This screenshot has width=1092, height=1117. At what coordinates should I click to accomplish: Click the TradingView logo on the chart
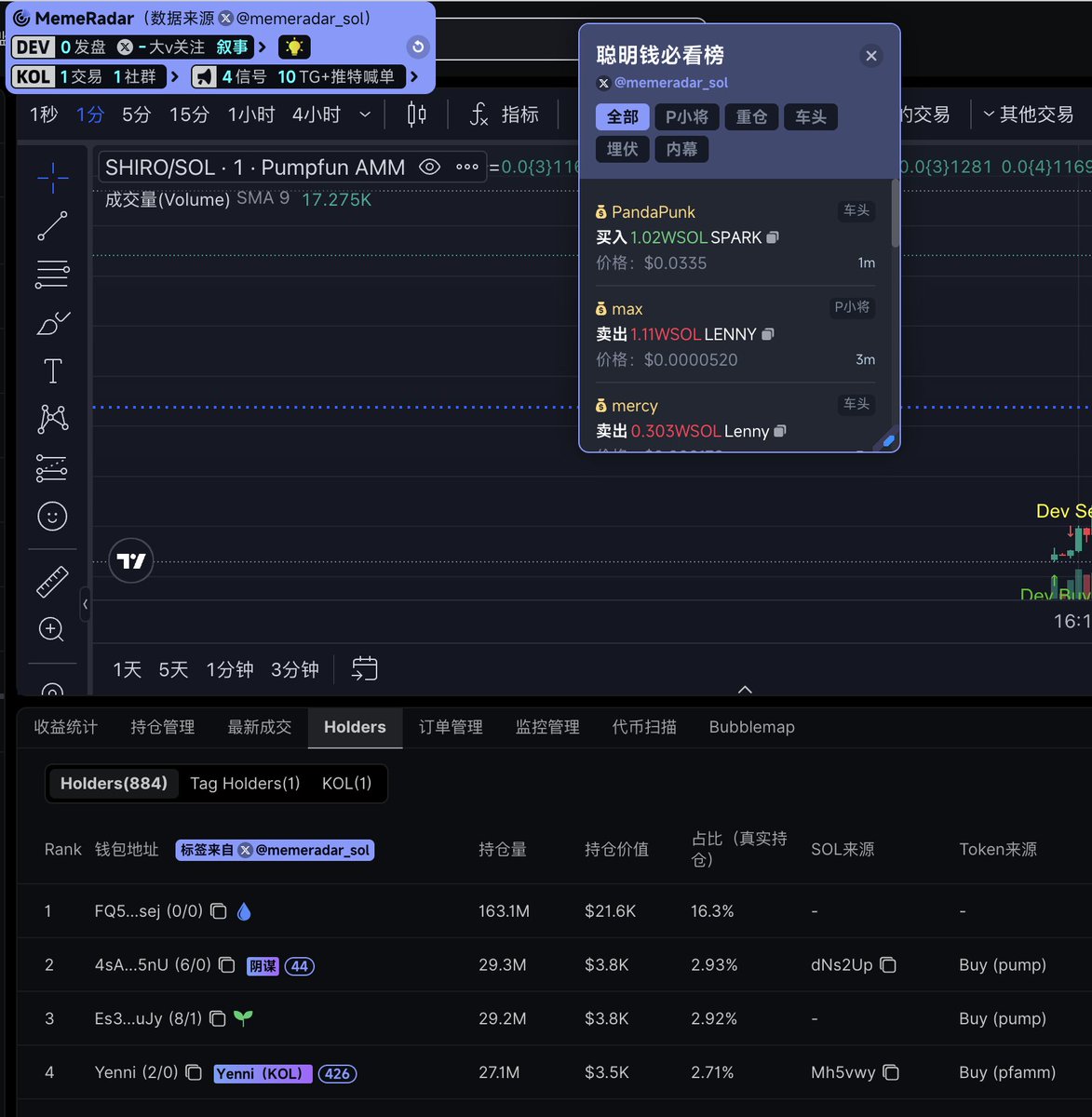click(x=131, y=560)
